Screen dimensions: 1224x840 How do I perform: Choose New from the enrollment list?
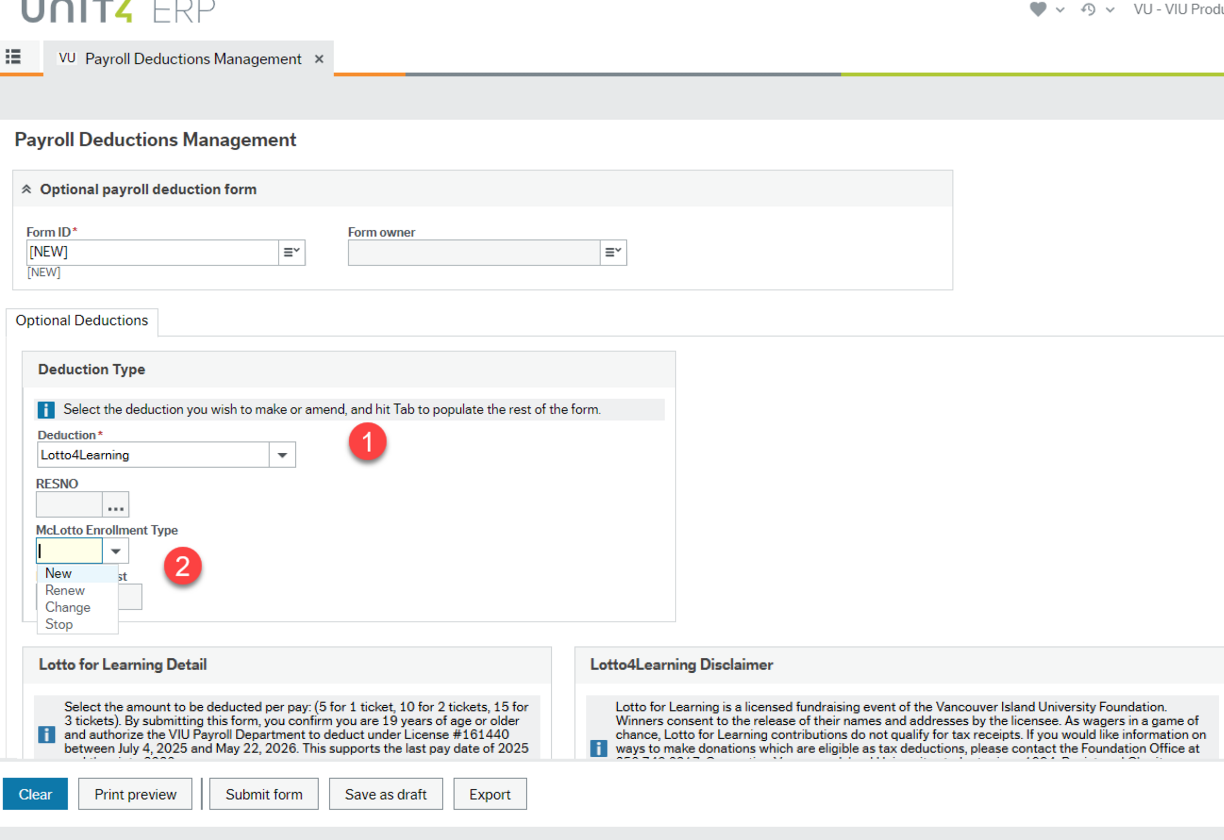[x=77, y=574]
